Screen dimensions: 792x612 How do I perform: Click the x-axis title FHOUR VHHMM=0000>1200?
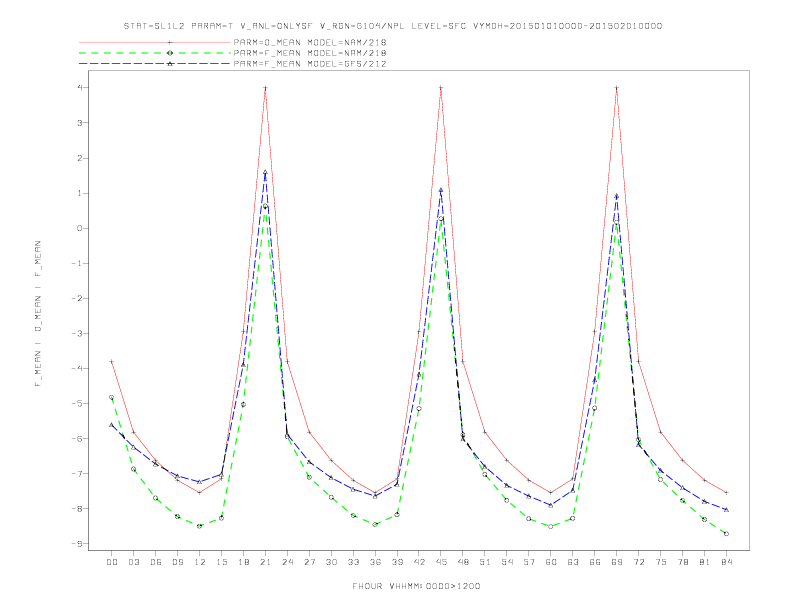point(416,586)
